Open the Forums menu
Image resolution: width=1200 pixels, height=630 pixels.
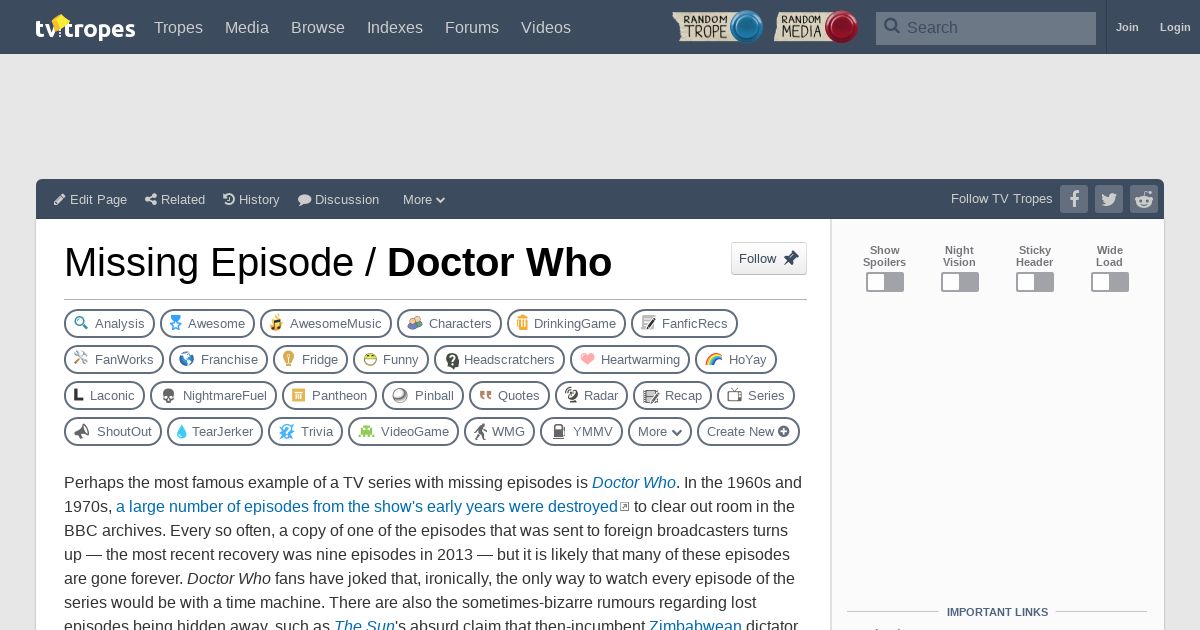(472, 27)
